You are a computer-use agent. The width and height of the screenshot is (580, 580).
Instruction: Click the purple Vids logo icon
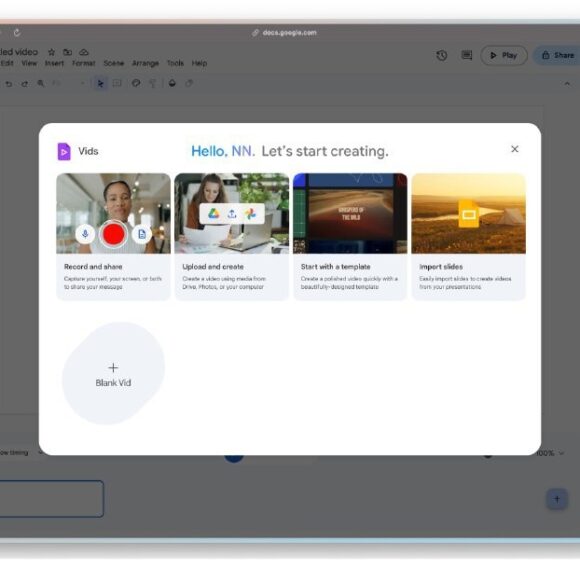point(64,151)
